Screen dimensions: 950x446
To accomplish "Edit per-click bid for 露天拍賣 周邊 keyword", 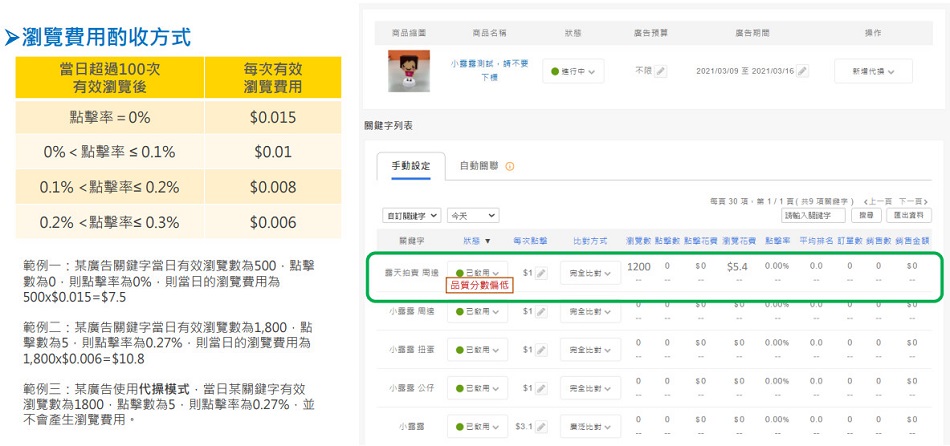I will coord(541,273).
